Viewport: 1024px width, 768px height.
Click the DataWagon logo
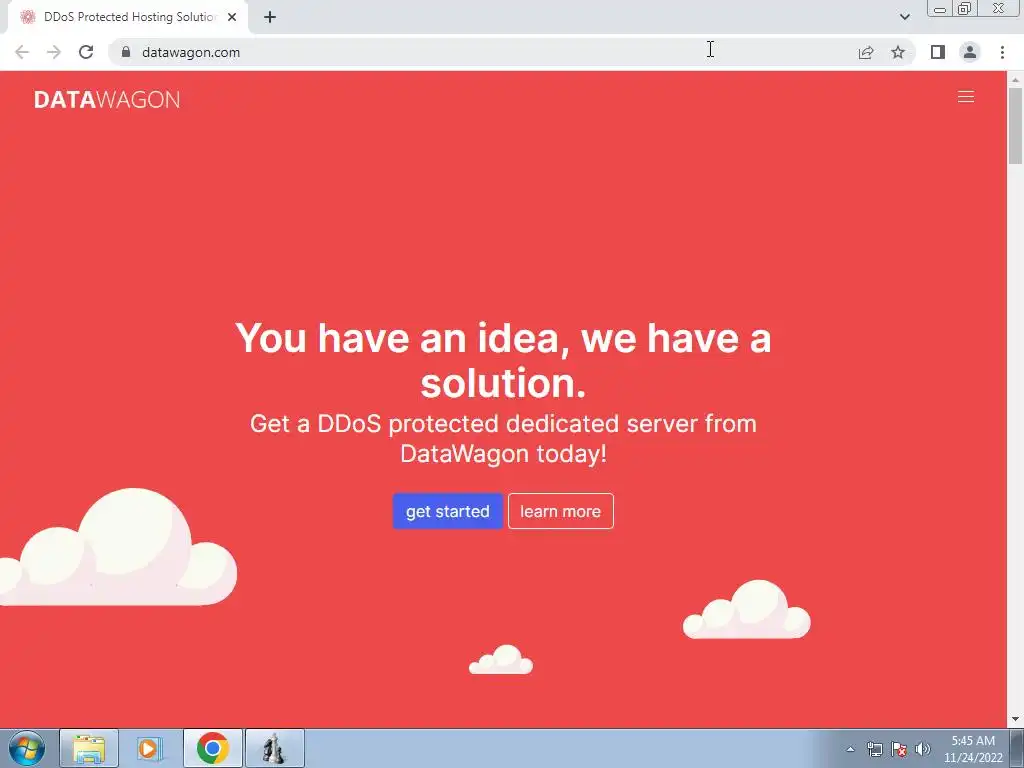(x=107, y=99)
